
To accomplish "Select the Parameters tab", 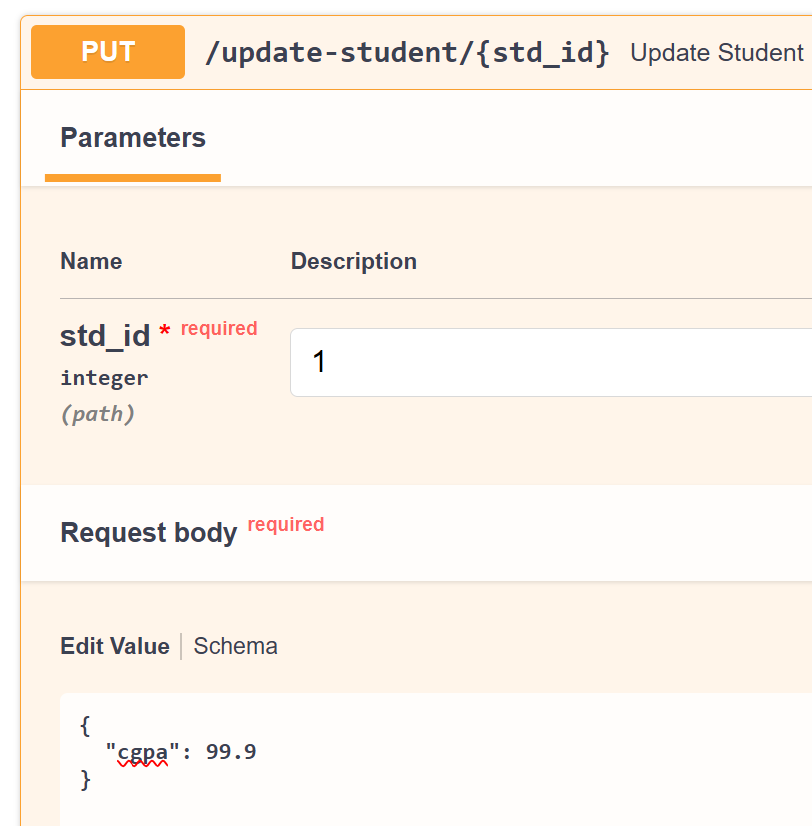I will 133,138.
